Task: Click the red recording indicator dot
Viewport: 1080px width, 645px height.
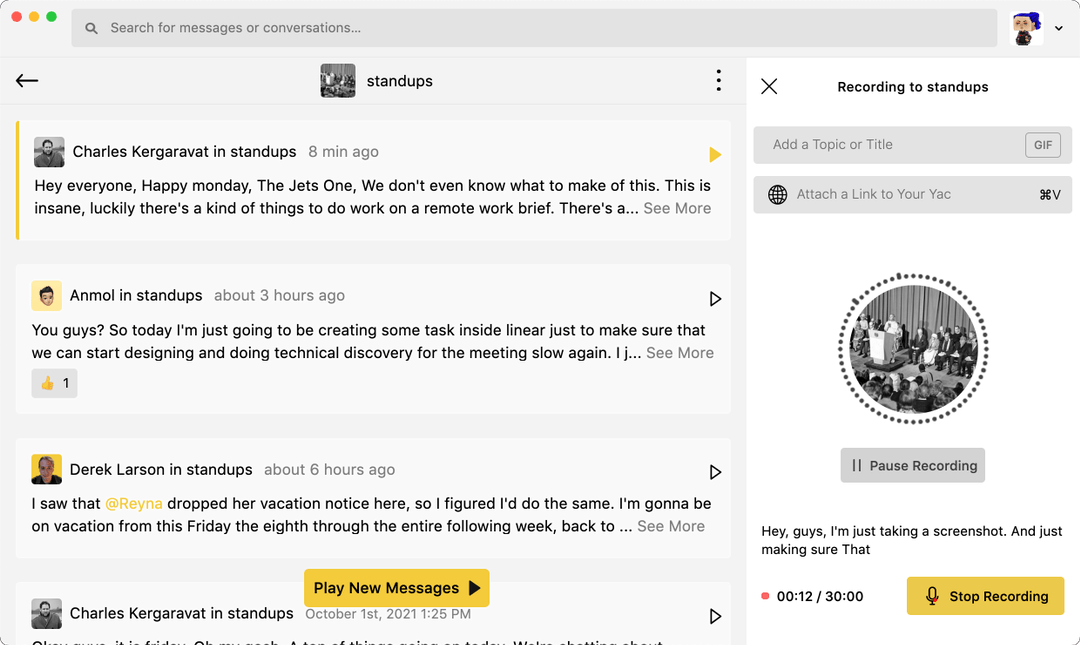Action: pyautogui.click(x=765, y=596)
